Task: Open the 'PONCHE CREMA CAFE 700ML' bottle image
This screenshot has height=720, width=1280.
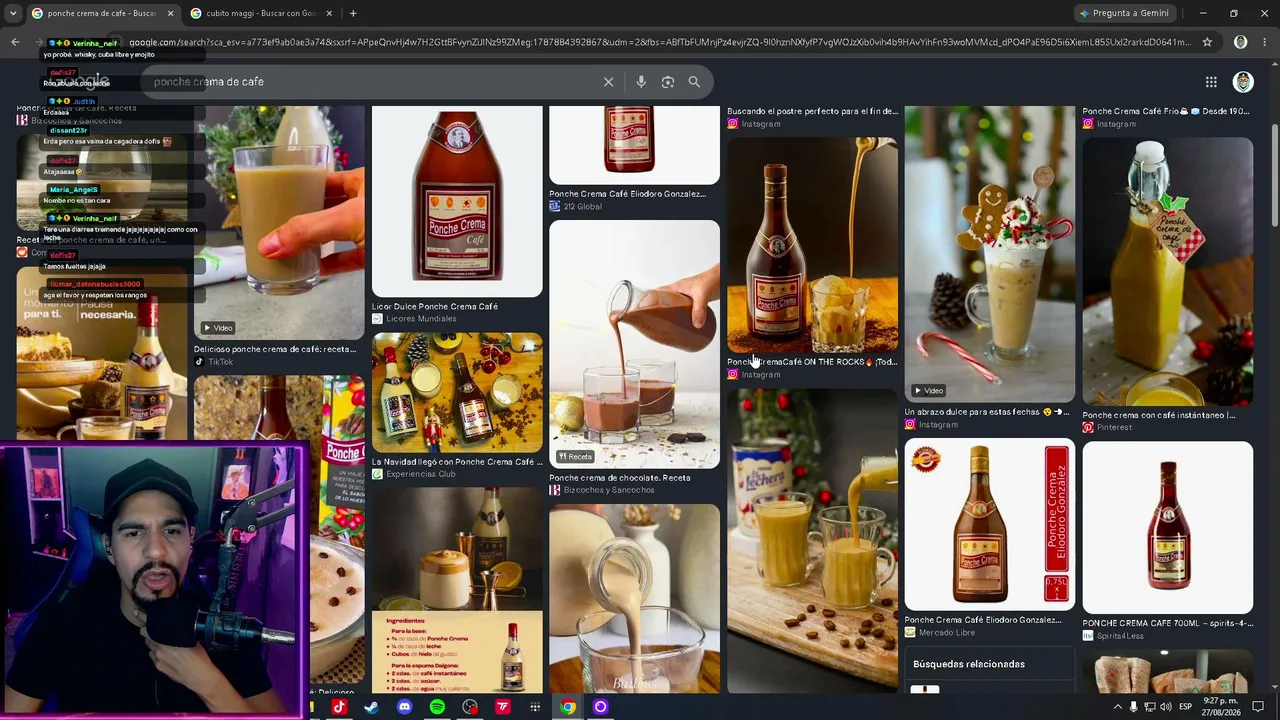Action: [x=1167, y=527]
